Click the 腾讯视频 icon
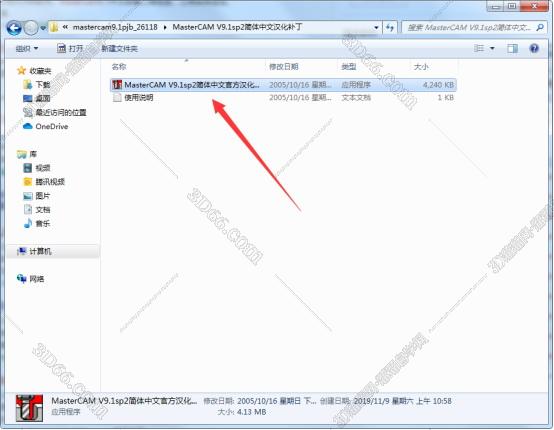This screenshot has height=430, width=554. click(28, 182)
